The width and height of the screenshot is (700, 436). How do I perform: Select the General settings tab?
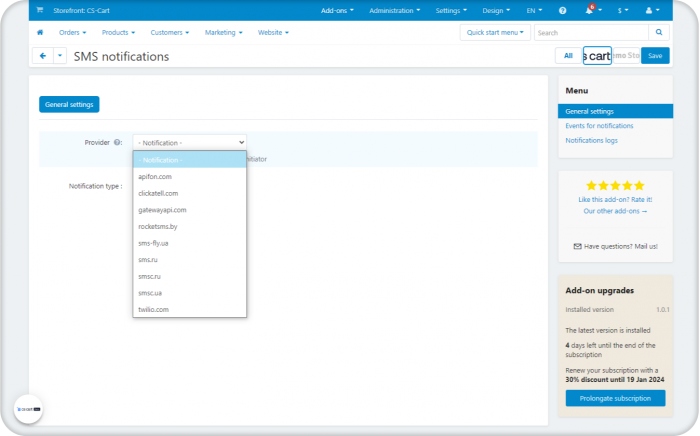(69, 104)
